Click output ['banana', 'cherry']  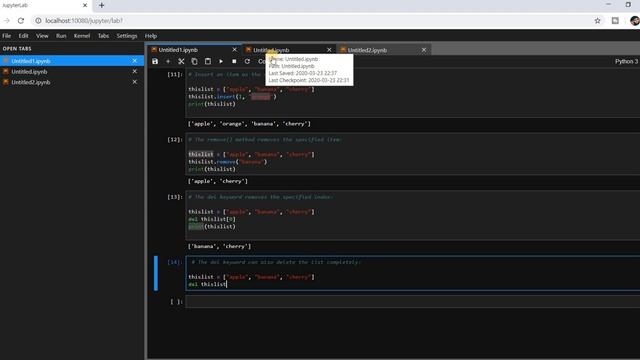220,246
